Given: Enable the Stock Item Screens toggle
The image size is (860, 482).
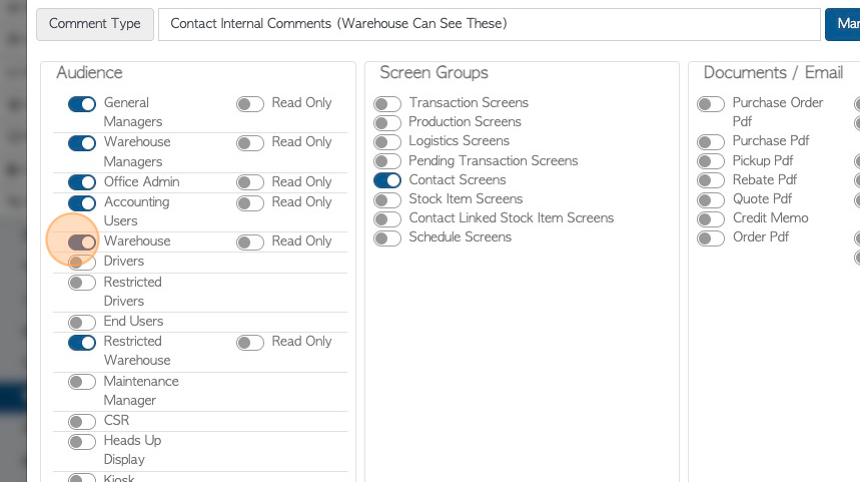Looking at the screenshot, I should coord(387,200).
